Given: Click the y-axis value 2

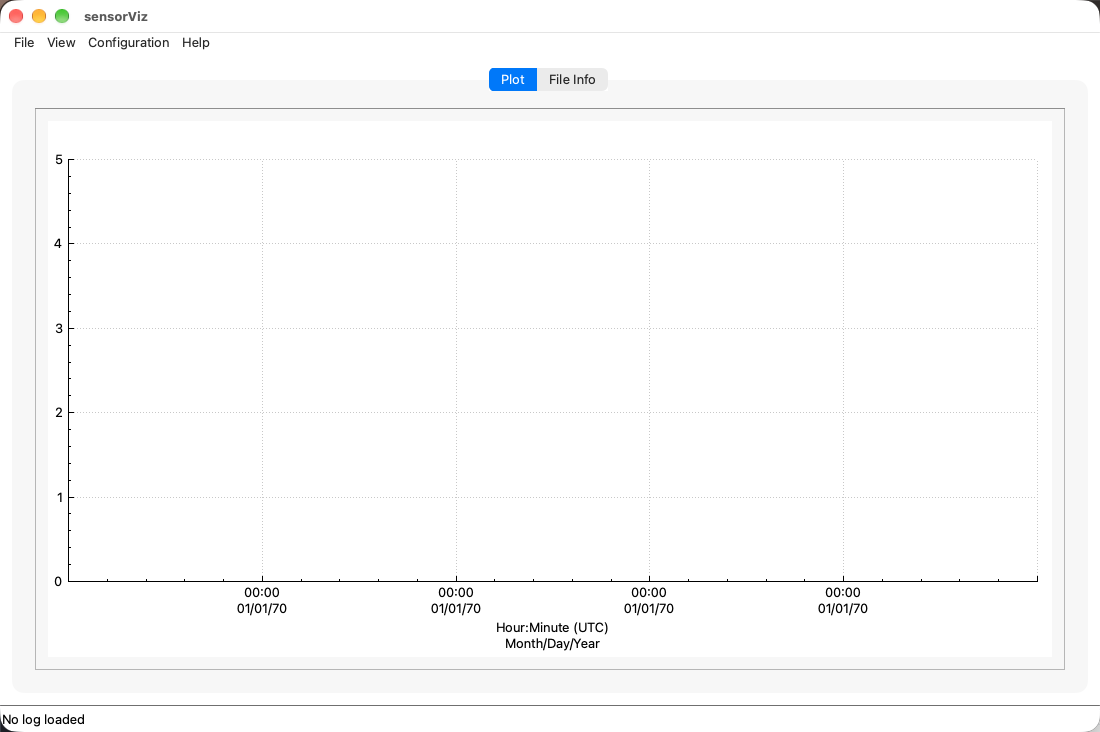Looking at the screenshot, I should pos(59,413).
